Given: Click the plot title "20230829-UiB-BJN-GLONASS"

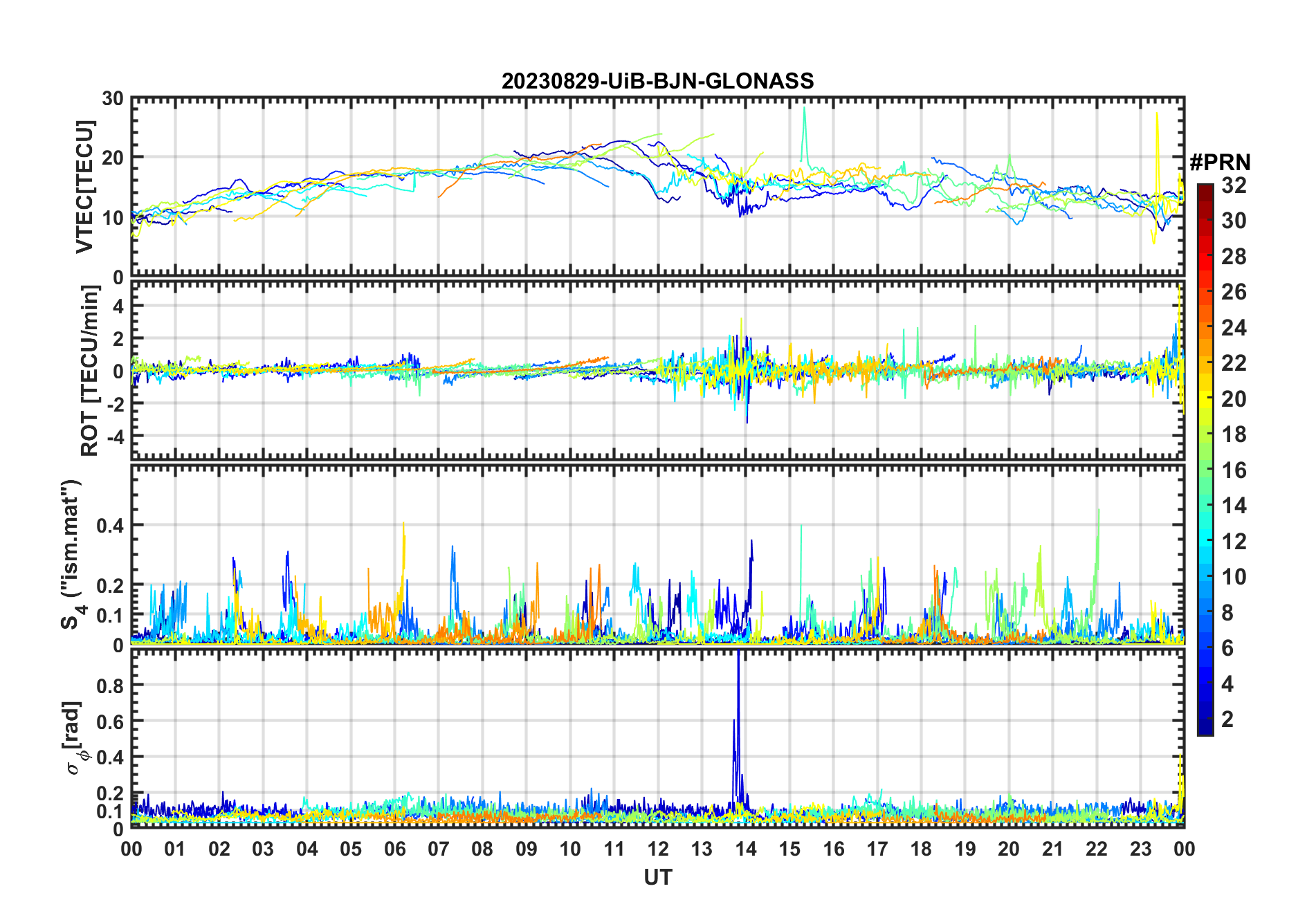Looking at the screenshot, I should (x=657, y=82).
